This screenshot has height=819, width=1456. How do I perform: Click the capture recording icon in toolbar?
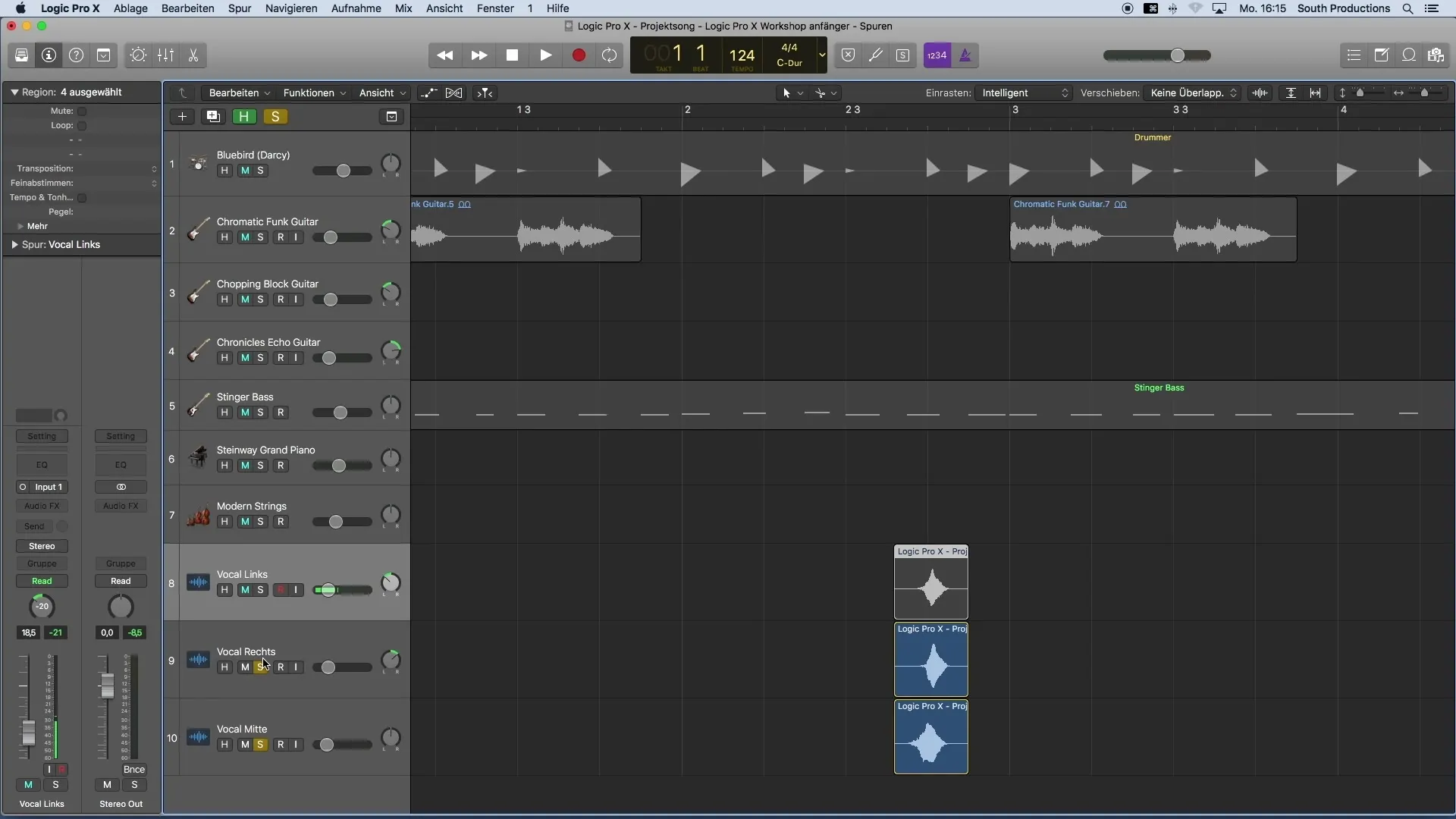(x=610, y=54)
